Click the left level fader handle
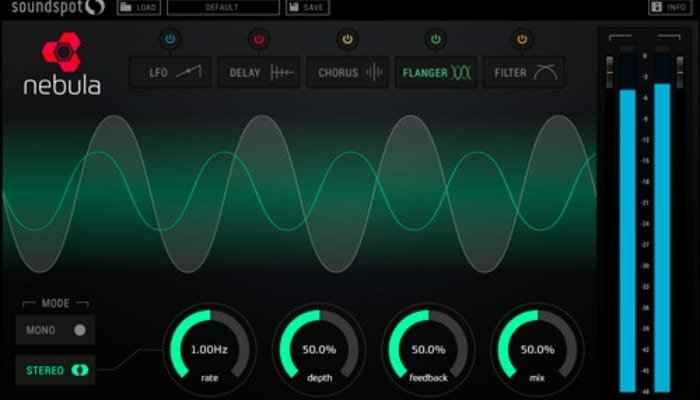The height and width of the screenshot is (400, 700). click(x=609, y=71)
